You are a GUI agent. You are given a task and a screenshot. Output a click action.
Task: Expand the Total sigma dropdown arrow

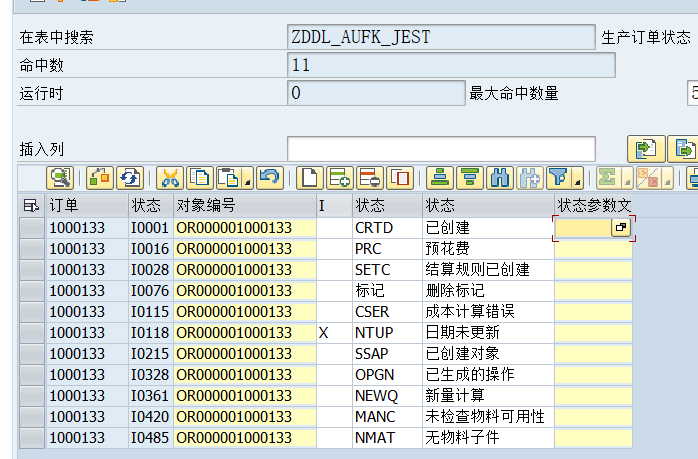tap(627, 179)
